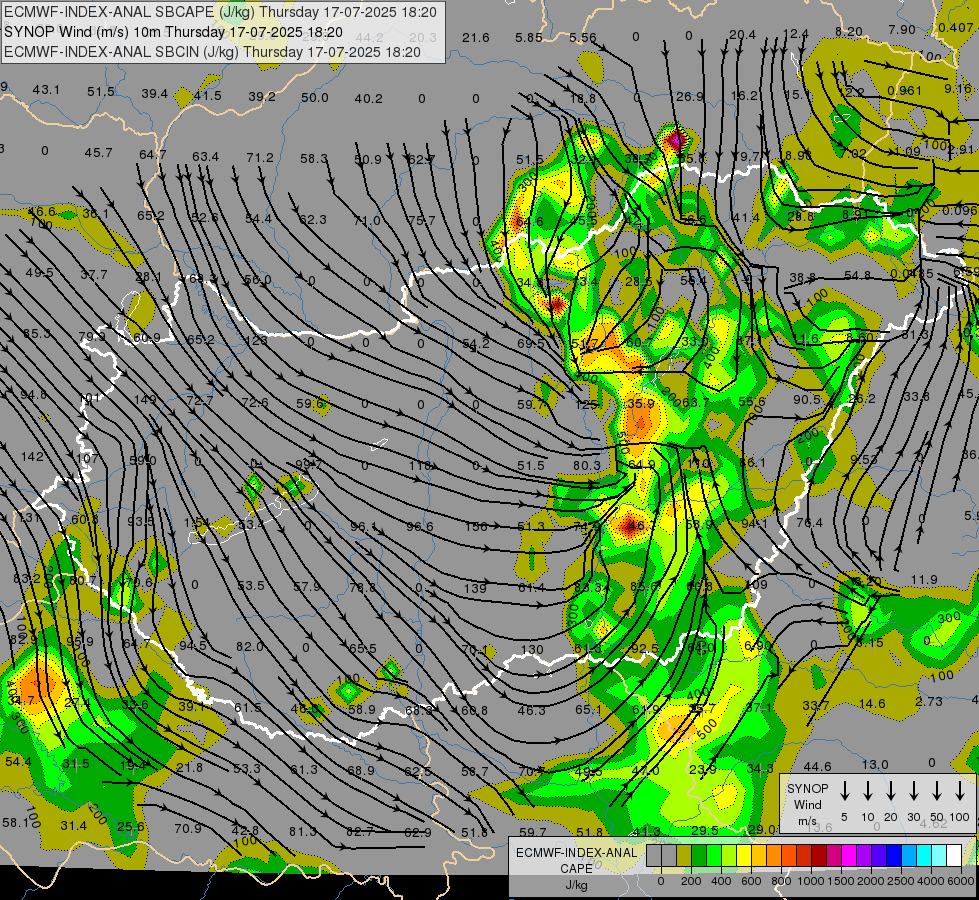The height and width of the screenshot is (900, 979).
Task: Click the map value 96.6
Action: pyautogui.click(x=420, y=527)
